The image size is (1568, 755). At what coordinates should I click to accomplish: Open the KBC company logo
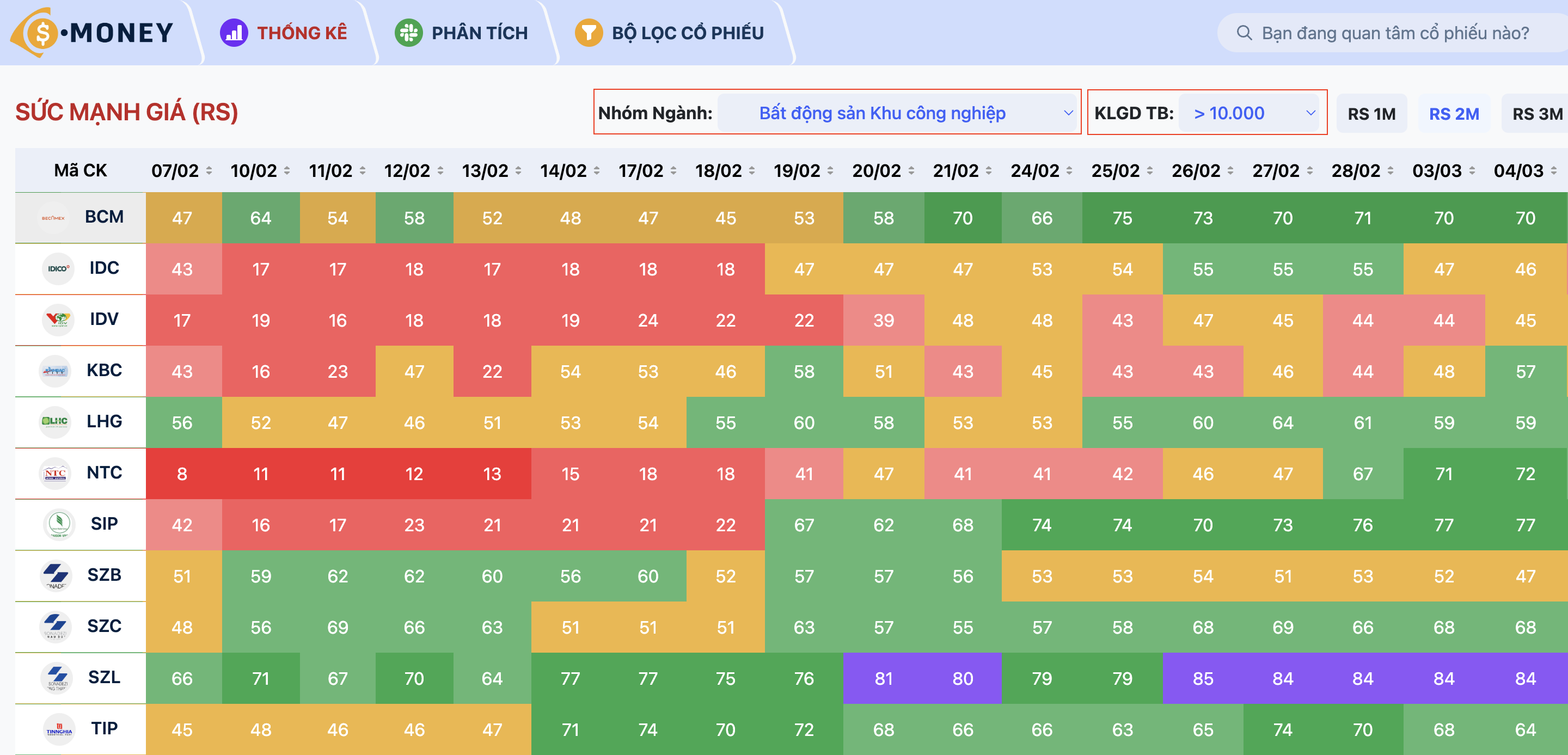click(55, 371)
